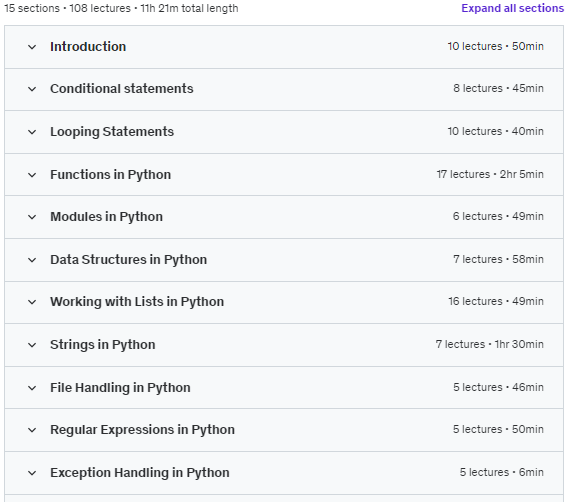Click Expand all sections link

[x=512, y=8]
